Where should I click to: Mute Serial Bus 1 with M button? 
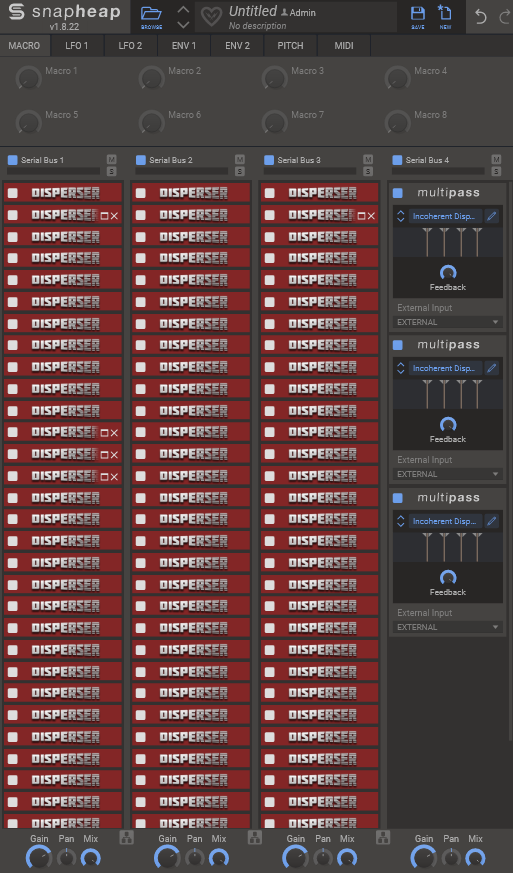click(x=111, y=160)
